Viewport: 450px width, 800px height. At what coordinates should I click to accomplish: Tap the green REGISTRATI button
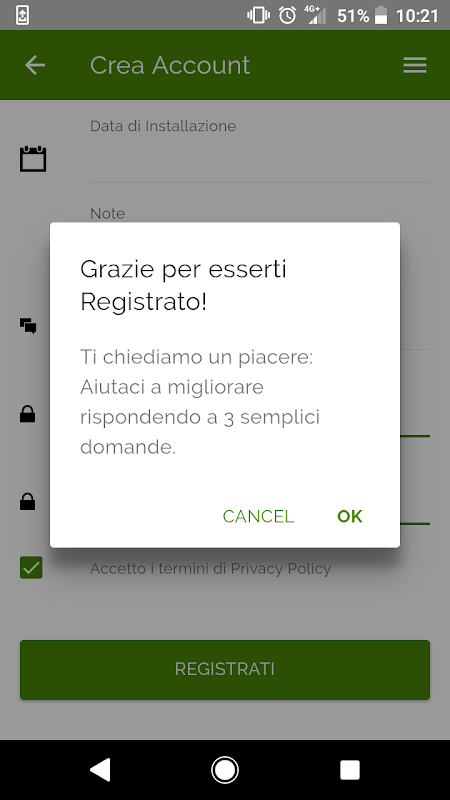point(225,669)
